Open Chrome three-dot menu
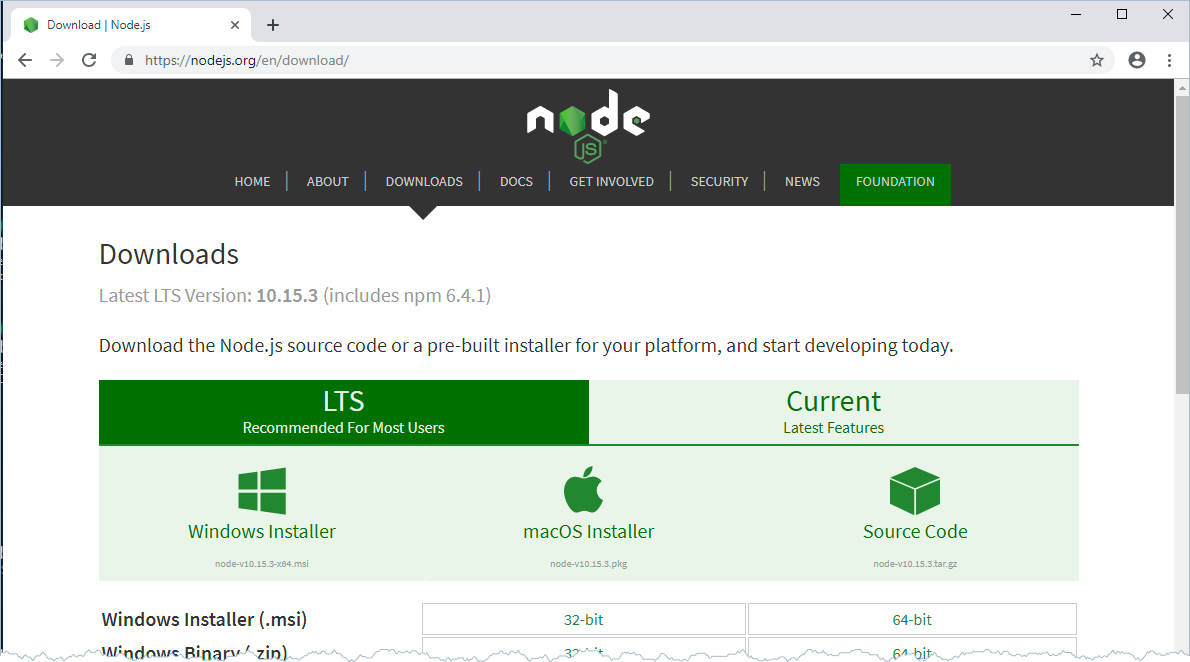1190x662 pixels. click(1169, 60)
